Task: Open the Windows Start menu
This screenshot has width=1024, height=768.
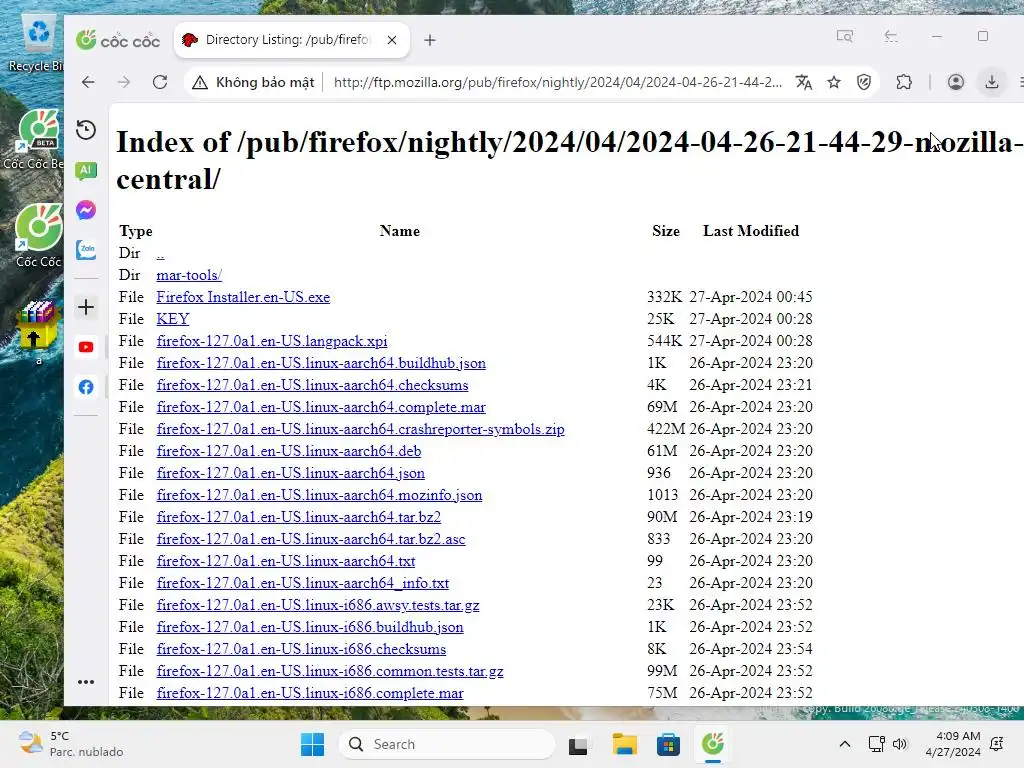Action: click(x=312, y=744)
